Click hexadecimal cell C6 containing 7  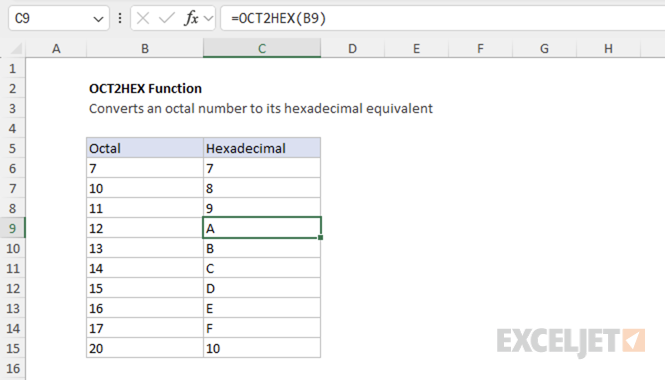pyautogui.click(x=262, y=168)
